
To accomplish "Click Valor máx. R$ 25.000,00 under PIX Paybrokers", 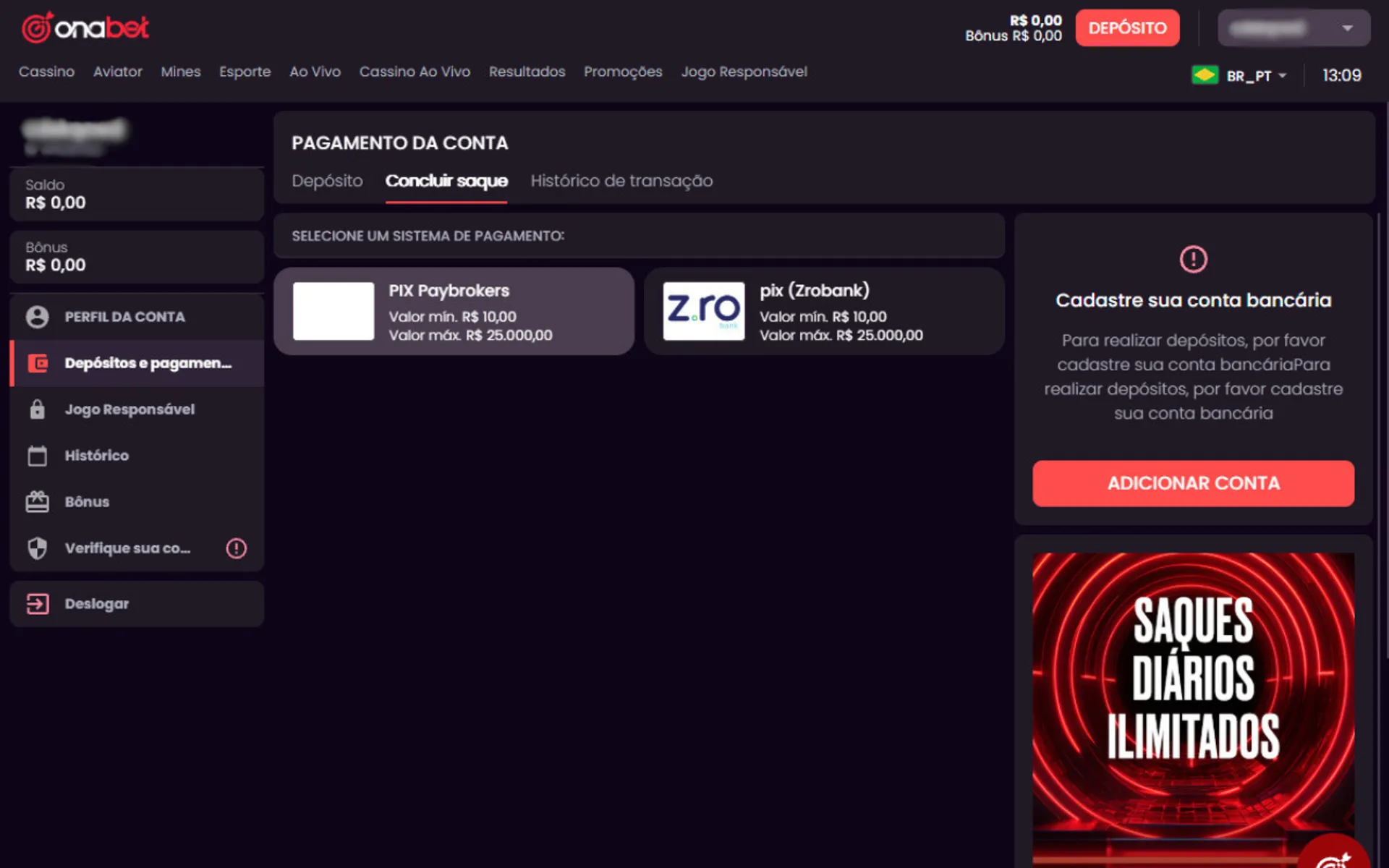I will [x=470, y=336].
